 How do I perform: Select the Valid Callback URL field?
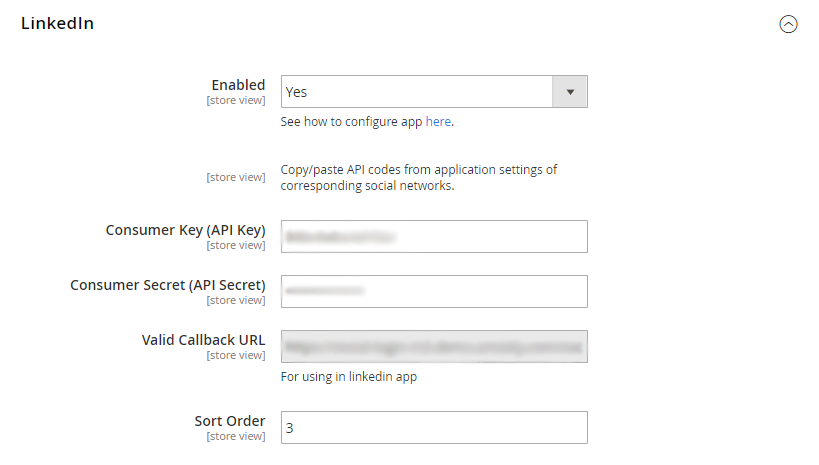[434, 346]
